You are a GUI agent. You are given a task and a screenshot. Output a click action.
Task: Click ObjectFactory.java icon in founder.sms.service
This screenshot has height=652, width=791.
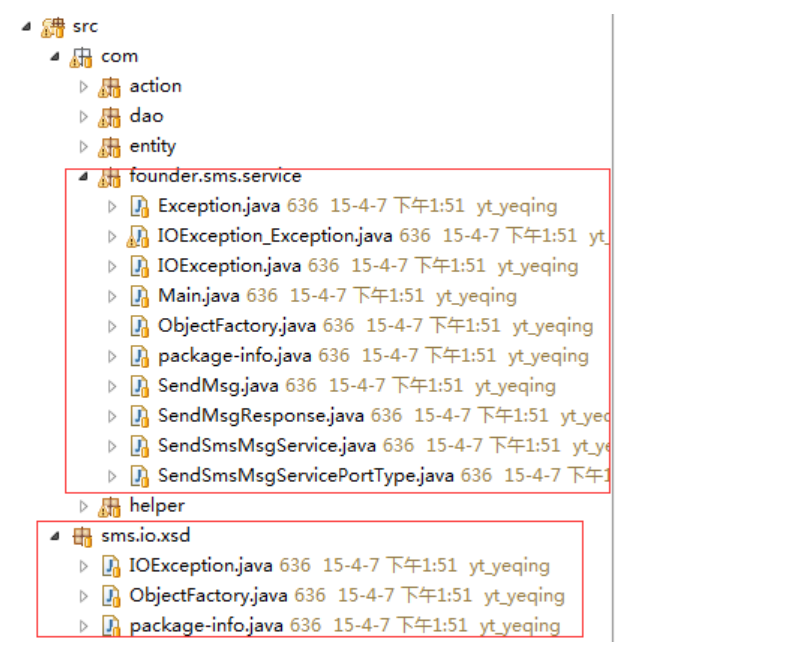(139, 326)
